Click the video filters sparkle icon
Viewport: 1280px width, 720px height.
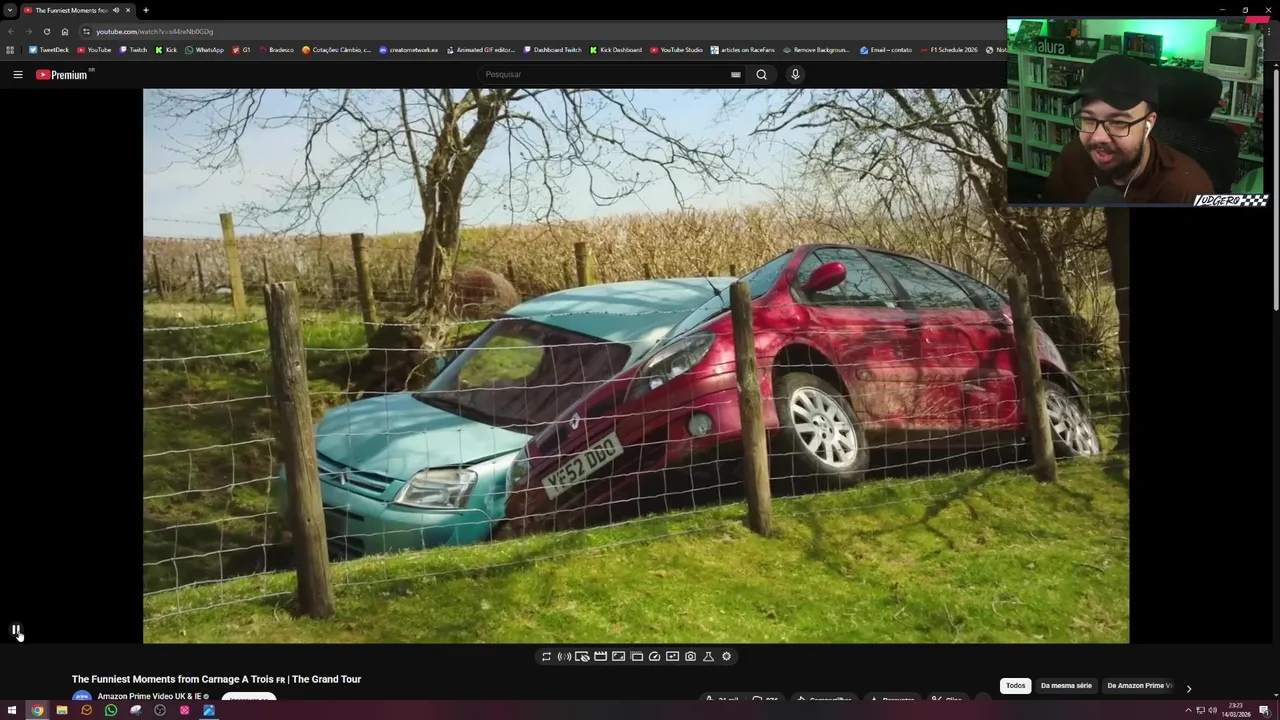(672, 657)
